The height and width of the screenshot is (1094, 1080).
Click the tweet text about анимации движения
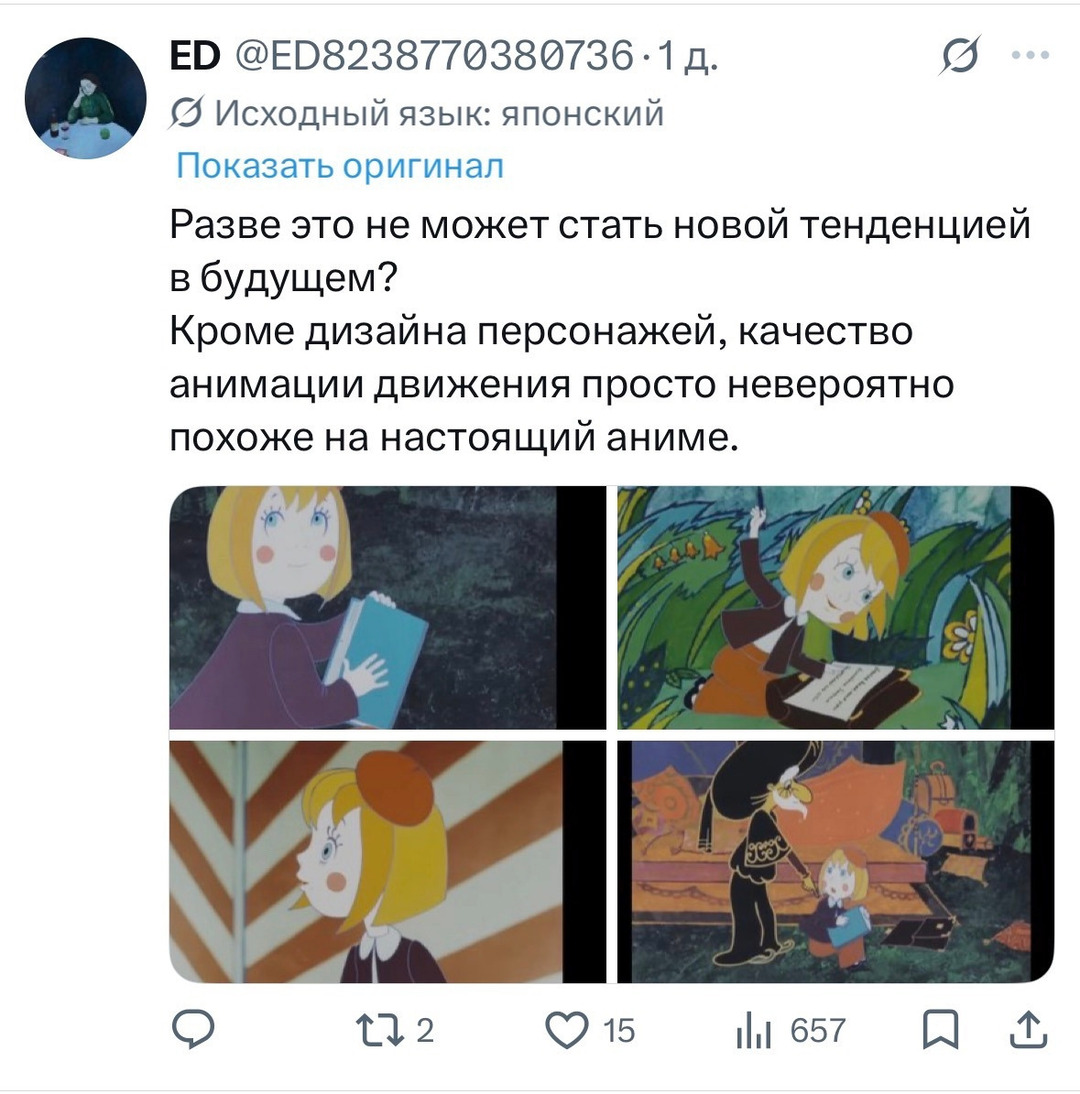click(x=562, y=384)
